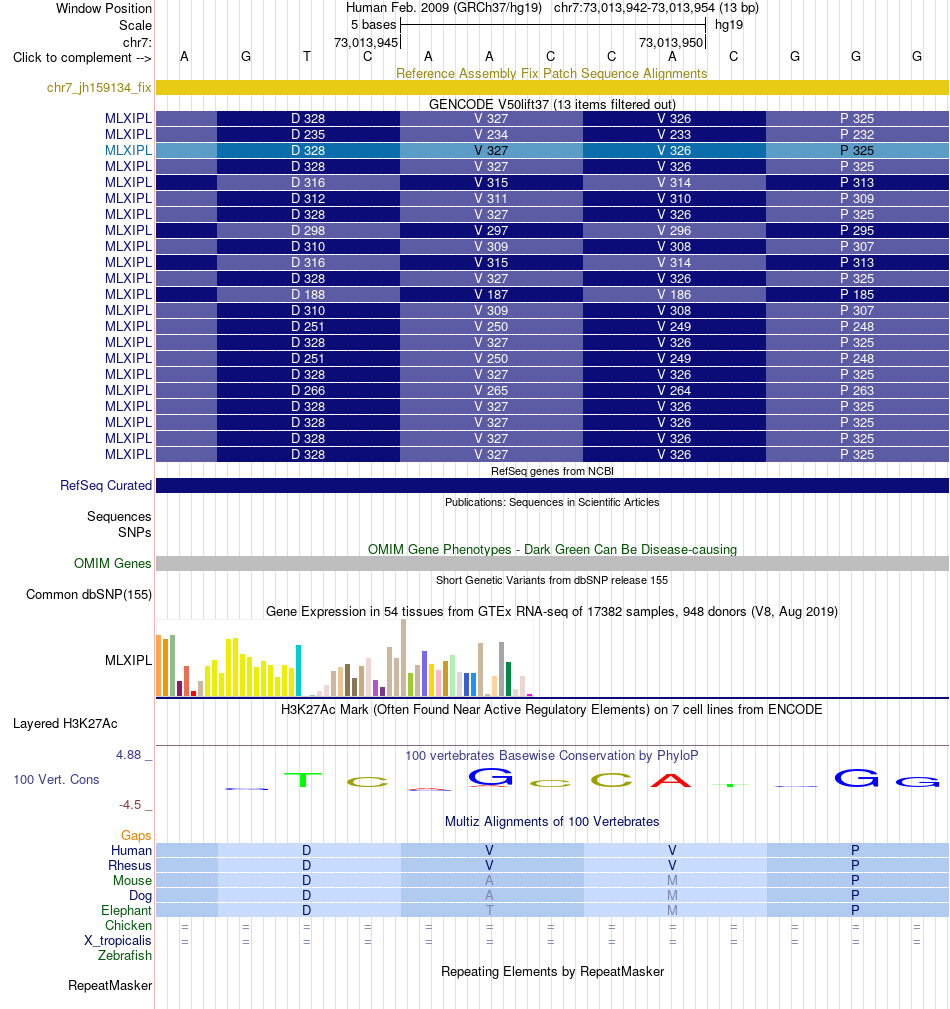Image resolution: width=950 pixels, height=1009 pixels.
Task: Open 'Reference Assembly Fix Patch Sequence Alignments' title
Action: (x=552, y=73)
